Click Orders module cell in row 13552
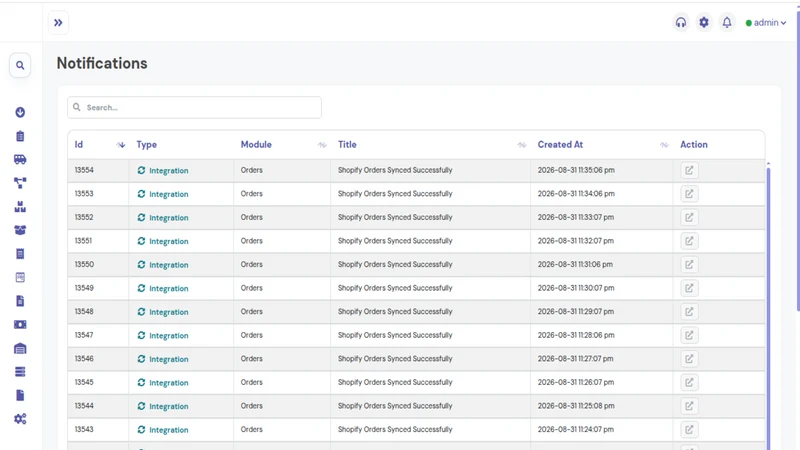Image resolution: width=800 pixels, height=450 pixels. tap(252, 217)
